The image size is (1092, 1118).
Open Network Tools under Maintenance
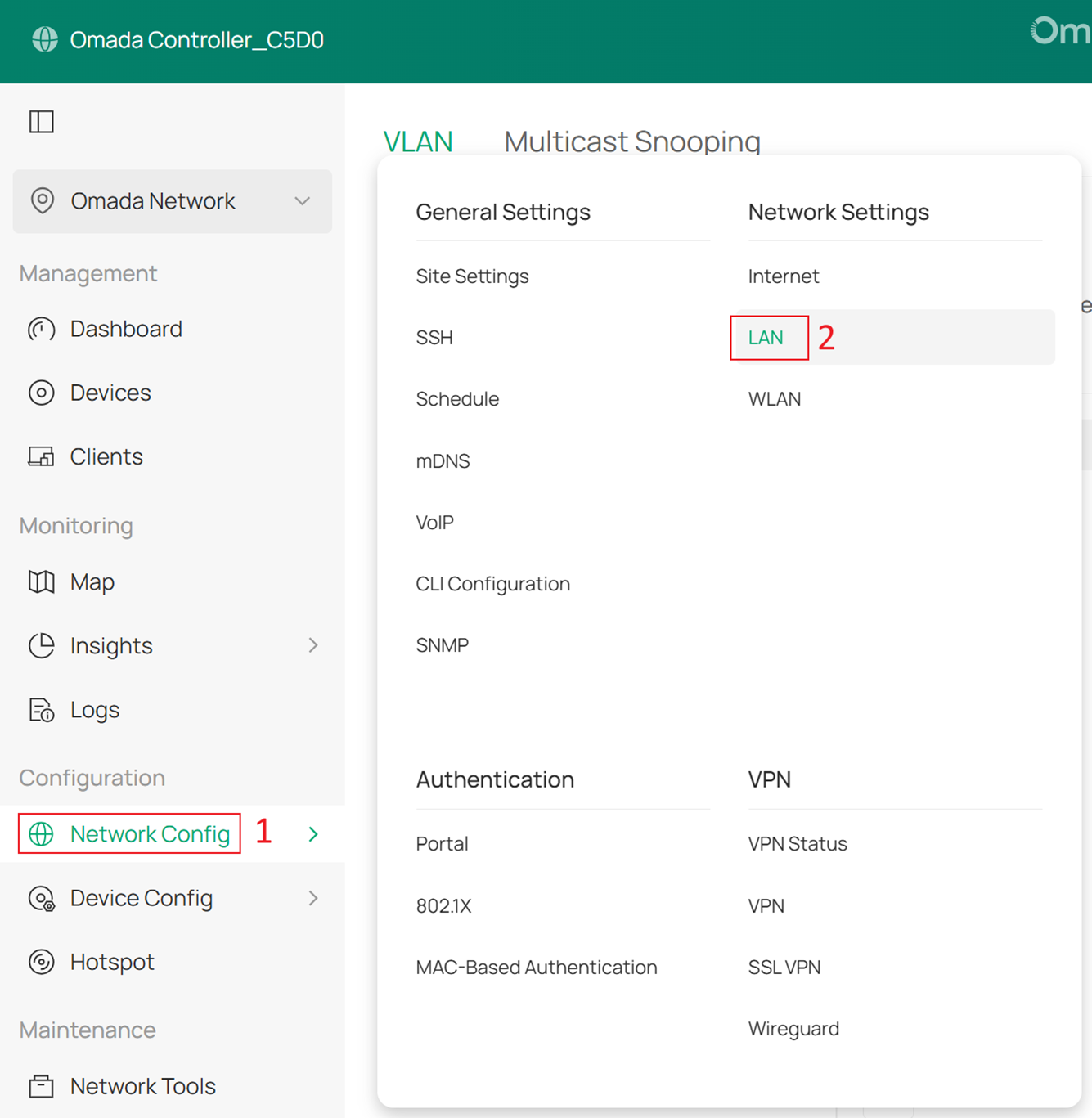point(142,1086)
